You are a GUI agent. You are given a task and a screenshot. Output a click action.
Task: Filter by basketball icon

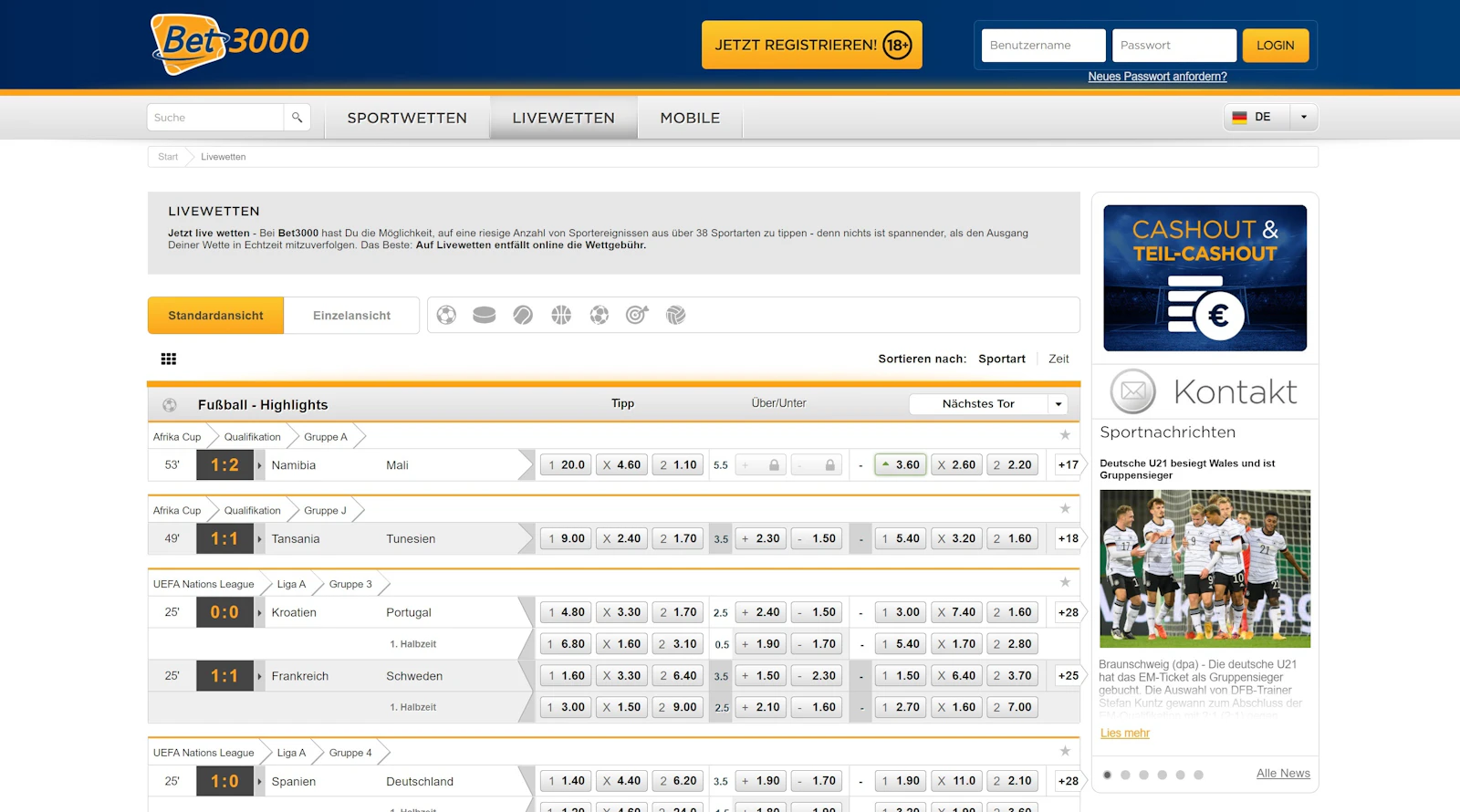[561, 315]
